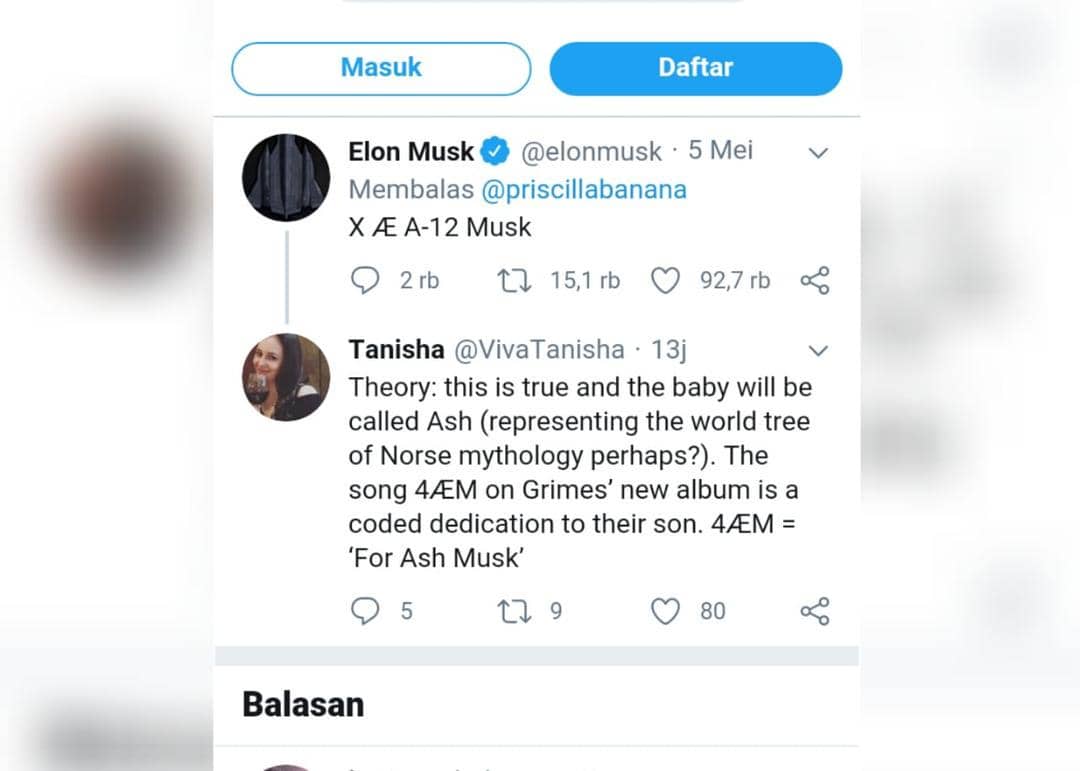Reply to Tanisha's tweet

click(x=365, y=611)
